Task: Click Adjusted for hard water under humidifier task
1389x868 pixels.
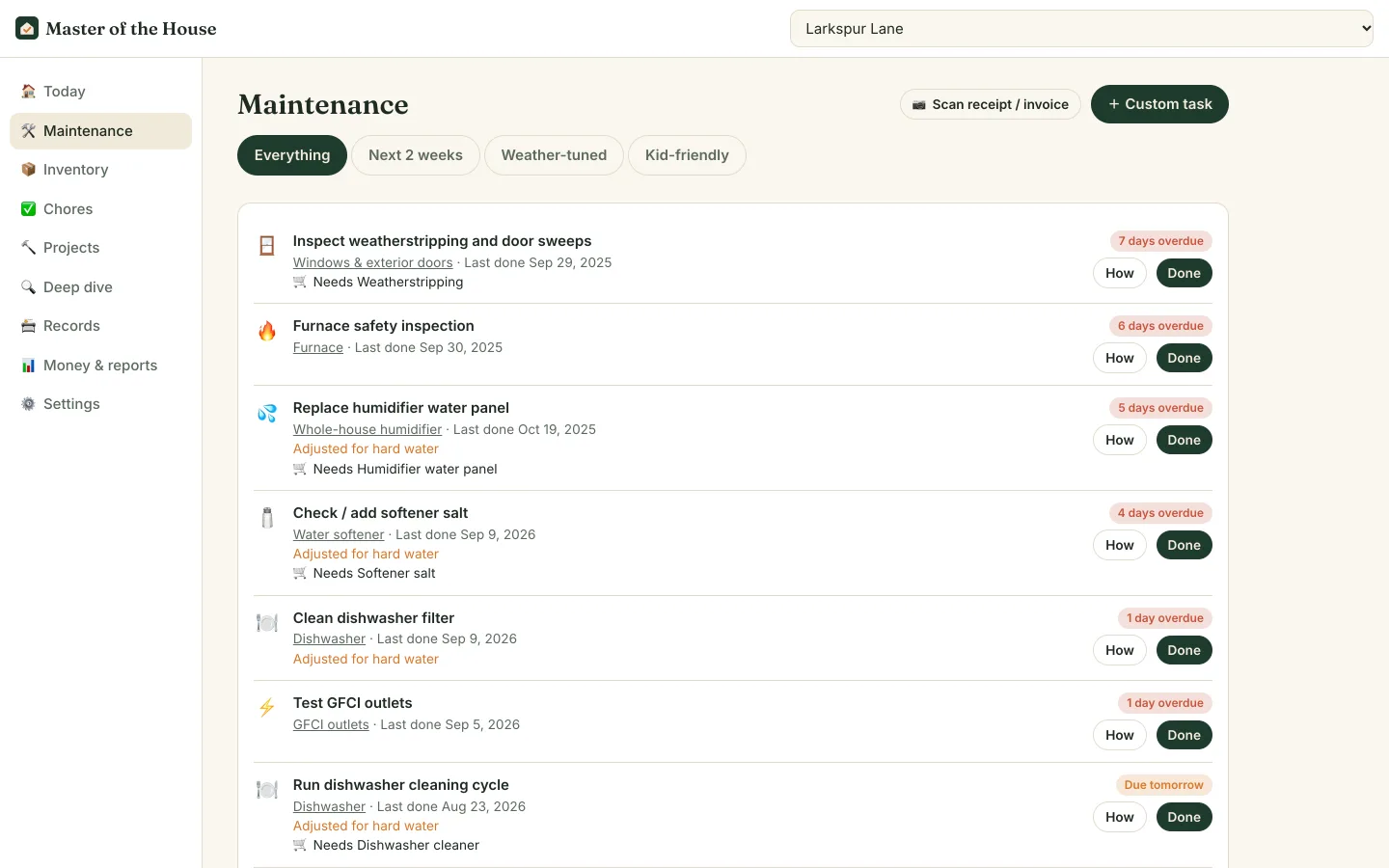Action: point(366,449)
